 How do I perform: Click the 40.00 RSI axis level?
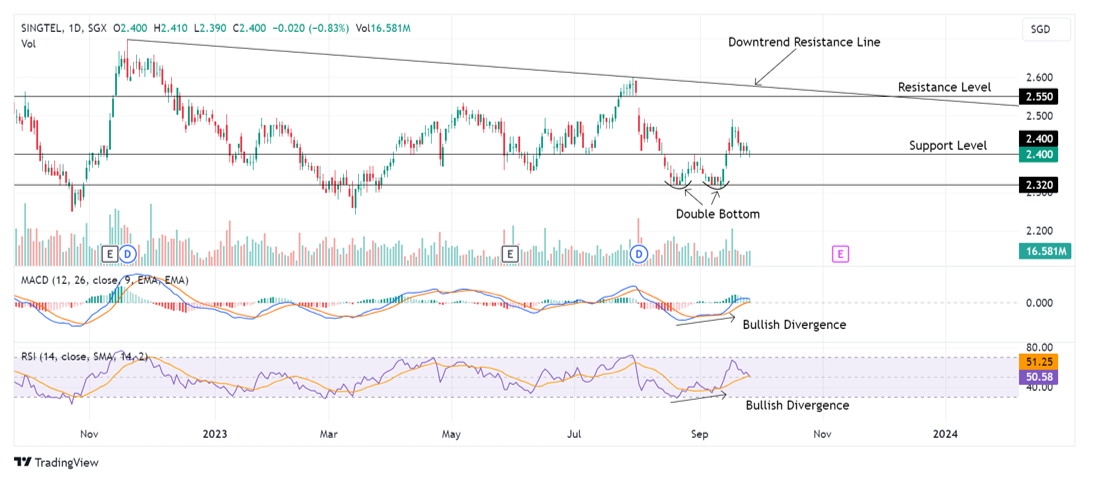[x=1037, y=387]
